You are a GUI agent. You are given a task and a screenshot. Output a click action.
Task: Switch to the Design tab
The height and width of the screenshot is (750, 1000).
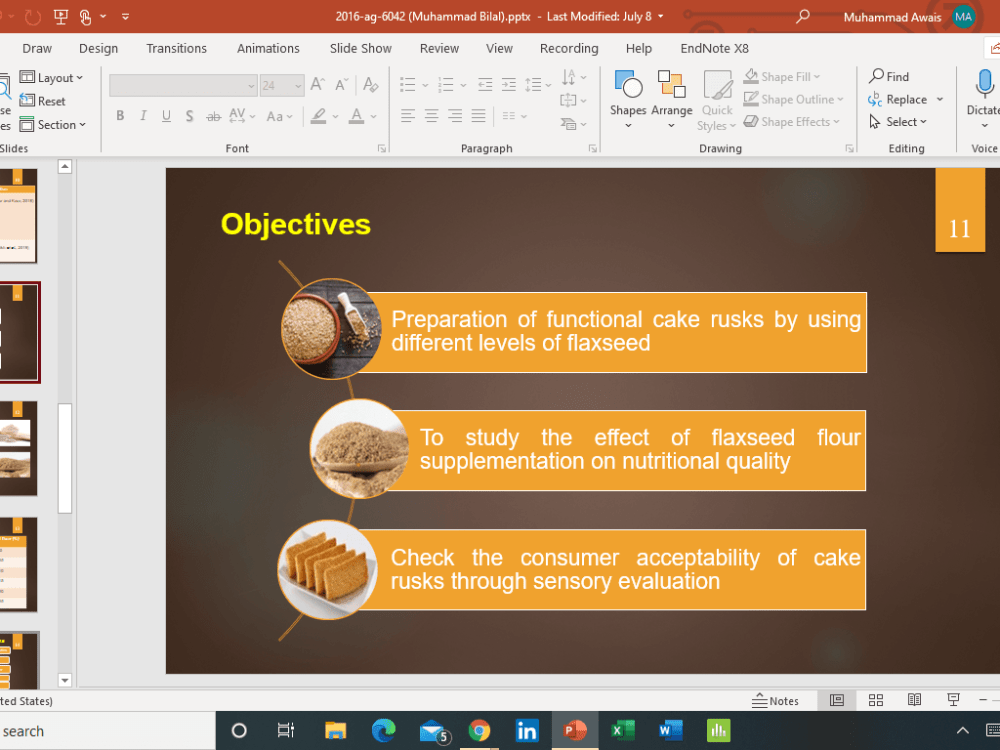coord(98,48)
